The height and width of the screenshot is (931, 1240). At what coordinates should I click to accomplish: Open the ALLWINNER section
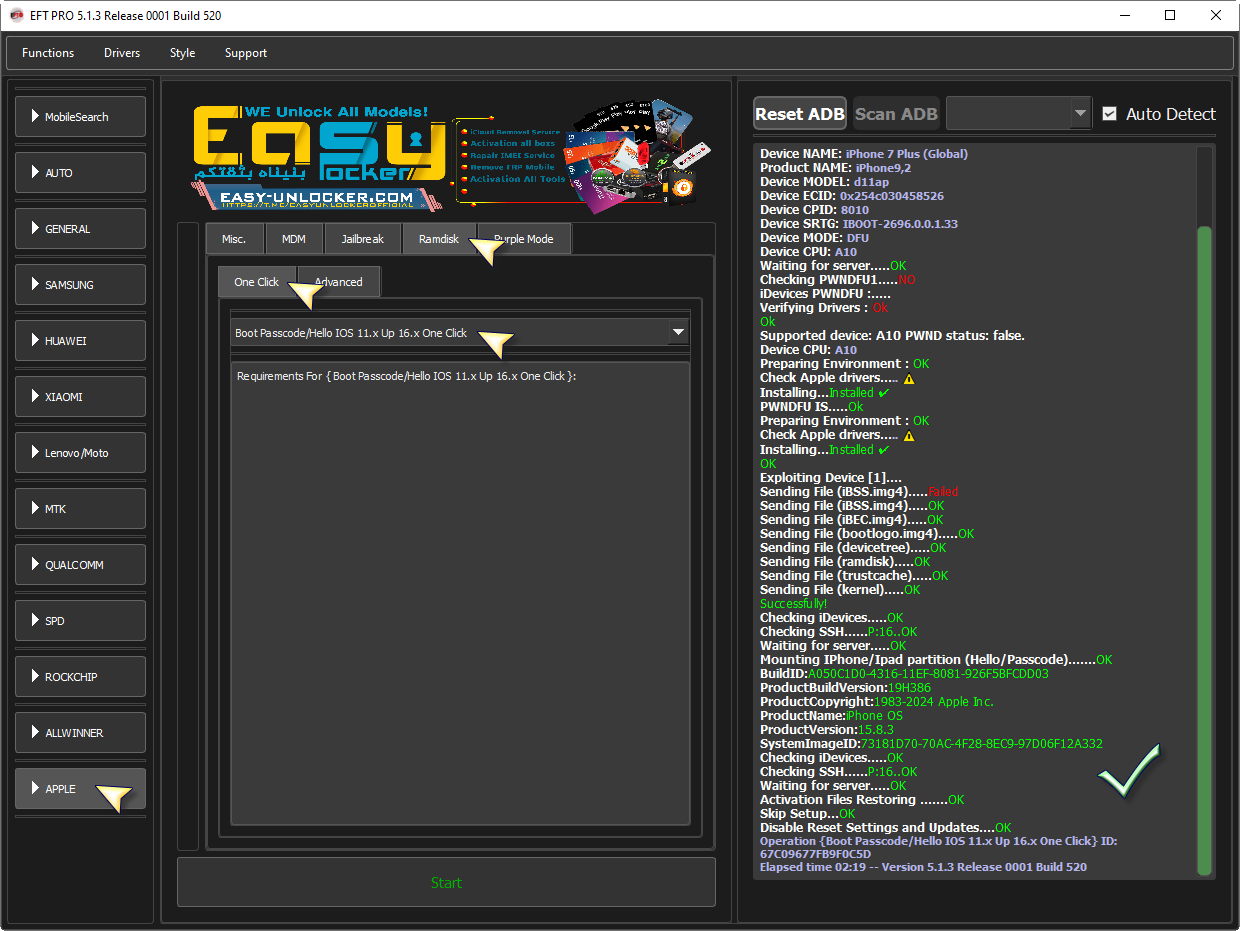click(x=81, y=733)
